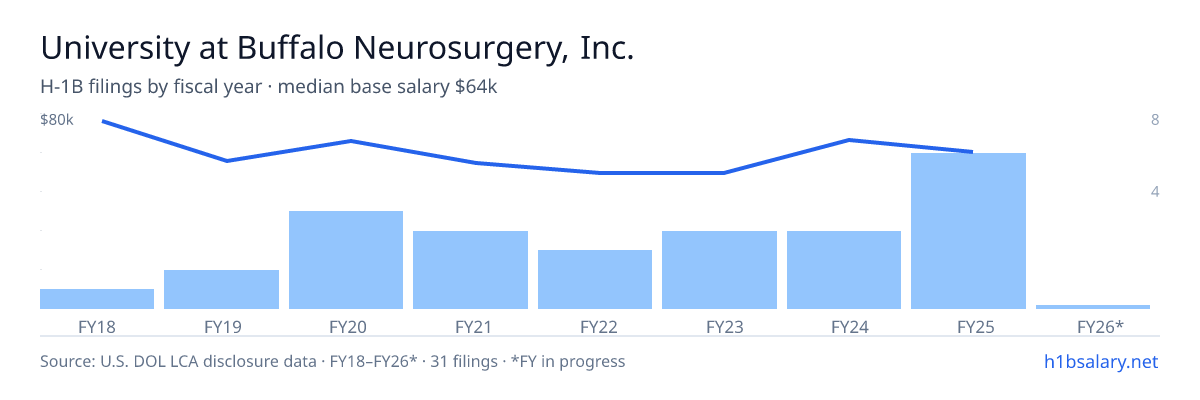The height and width of the screenshot is (400, 1200).
Task: Click the salary line peak at FY24
Action: 849,140
